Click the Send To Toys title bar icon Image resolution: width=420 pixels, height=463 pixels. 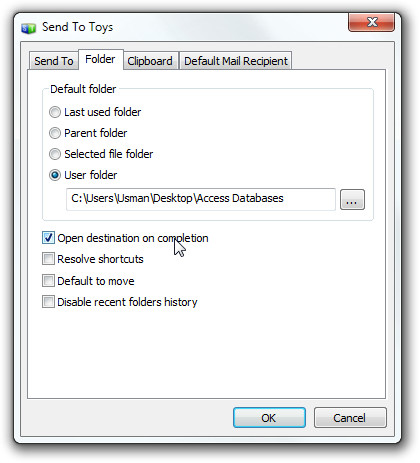click(x=28, y=28)
